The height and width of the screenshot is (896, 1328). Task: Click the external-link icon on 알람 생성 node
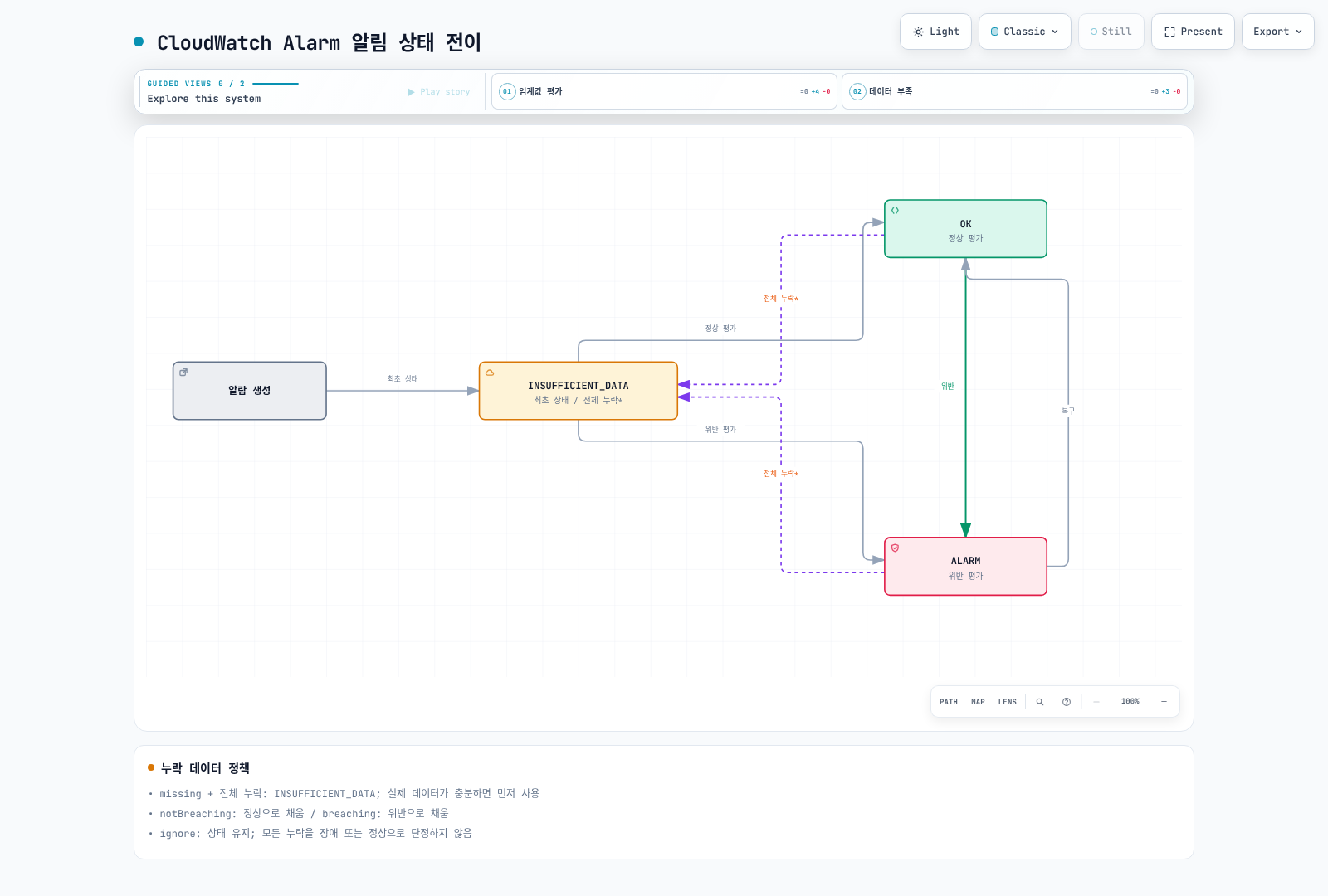[183, 373]
